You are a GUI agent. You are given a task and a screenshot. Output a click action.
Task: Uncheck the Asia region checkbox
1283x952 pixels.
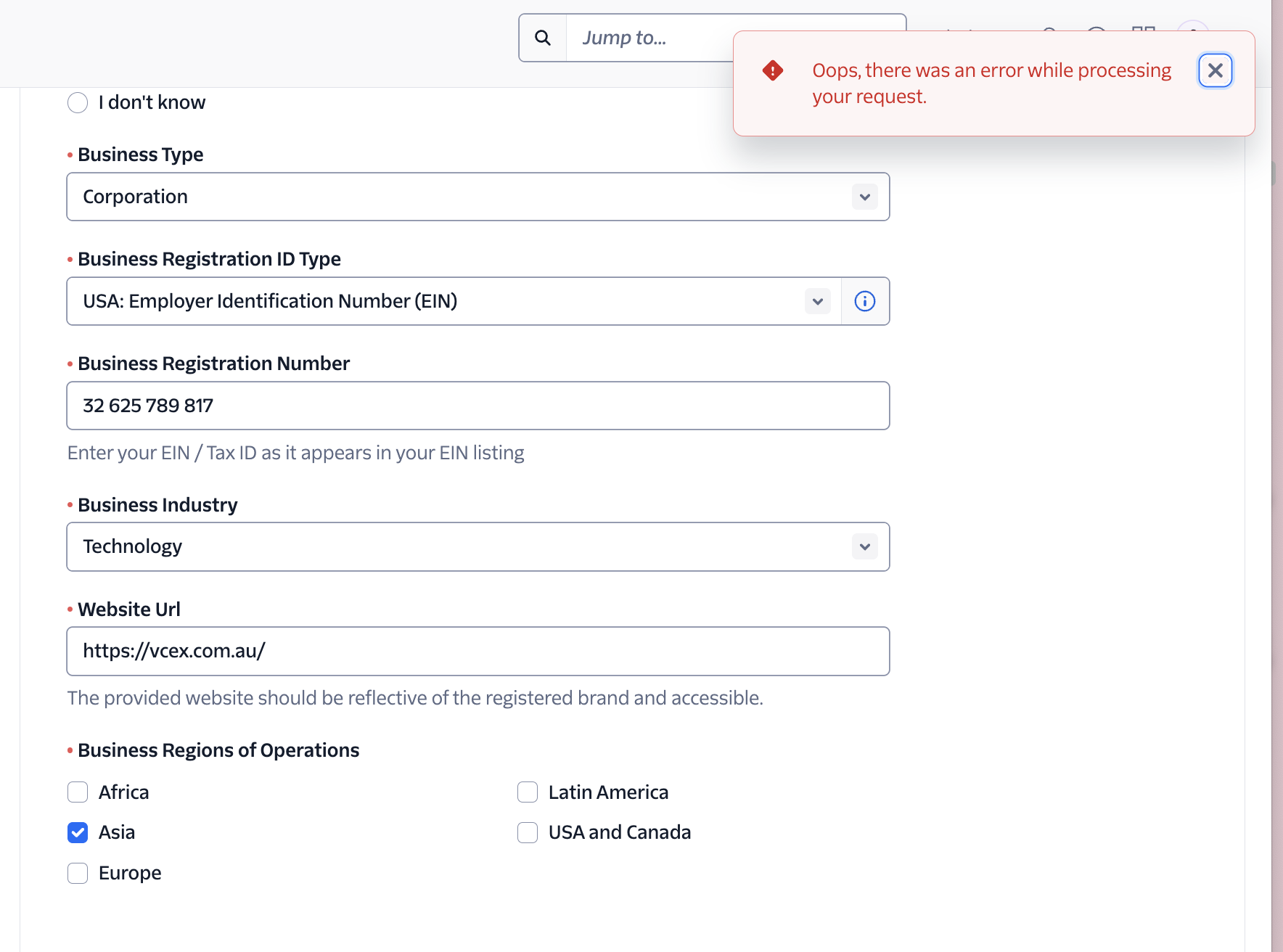pyautogui.click(x=78, y=832)
